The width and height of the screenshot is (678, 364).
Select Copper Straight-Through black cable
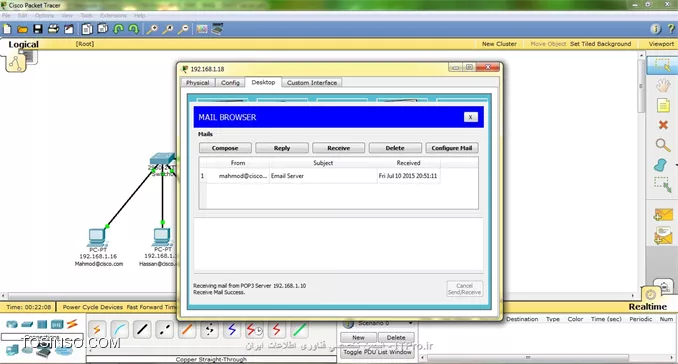142,330
